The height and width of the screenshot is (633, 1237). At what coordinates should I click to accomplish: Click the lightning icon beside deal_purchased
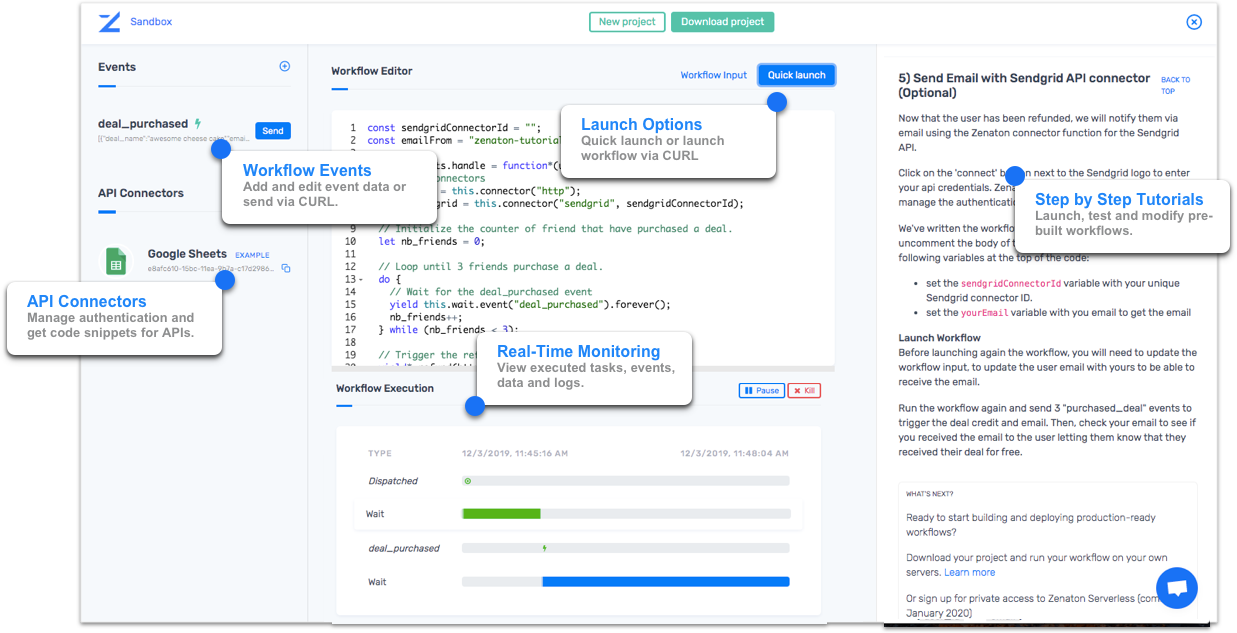(198, 124)
